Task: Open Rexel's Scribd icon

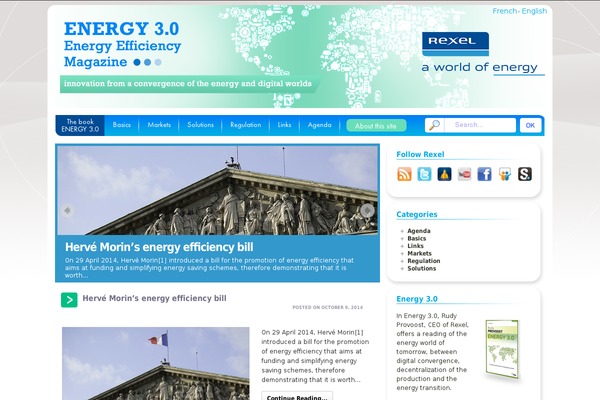Action: 525,174
